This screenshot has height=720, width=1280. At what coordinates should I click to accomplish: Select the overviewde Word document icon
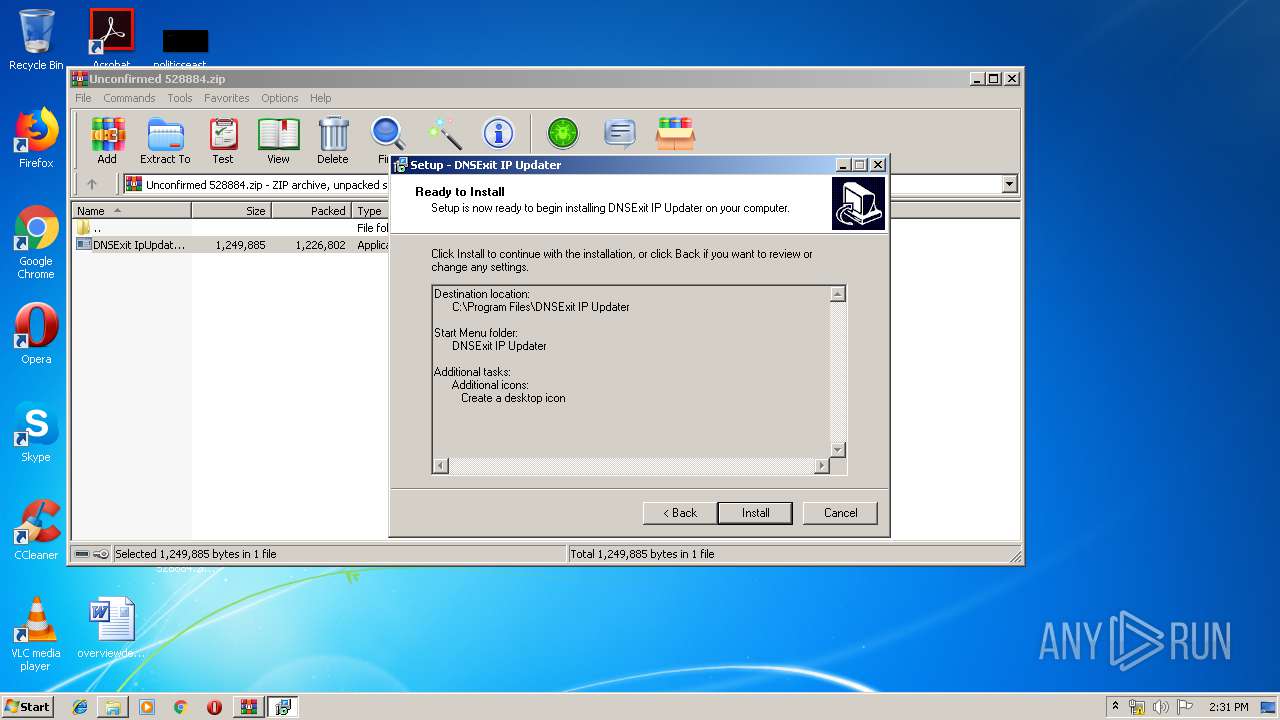click(111, 628)
